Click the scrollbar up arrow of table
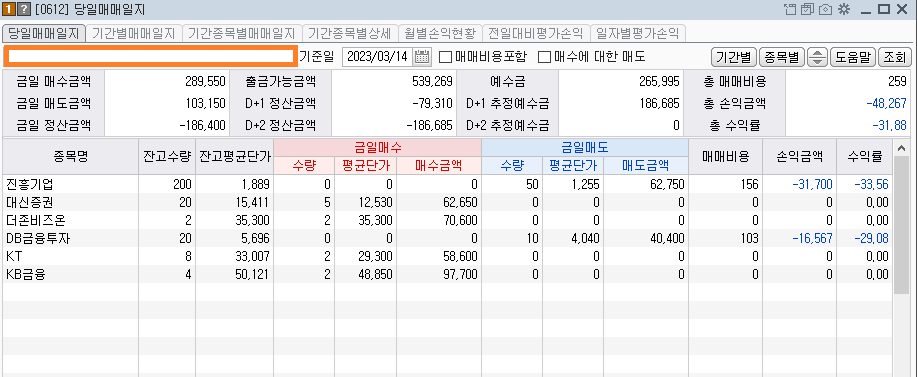 (x=901, y=147)
